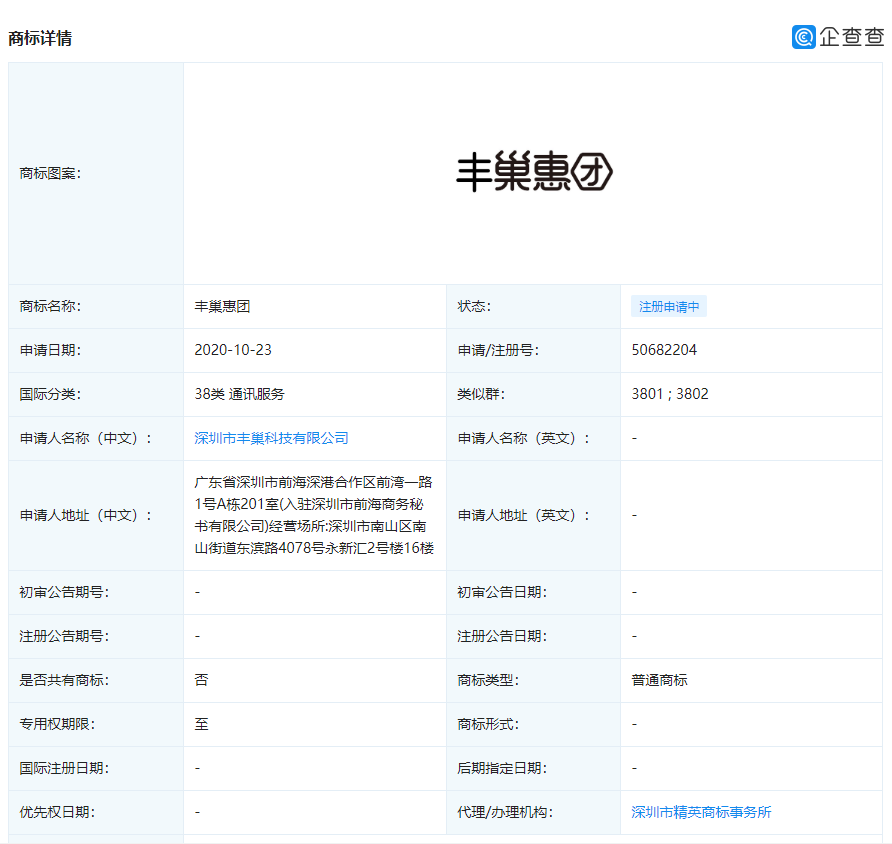
Task: Click the 类似群 label
Action: (481, 394)
